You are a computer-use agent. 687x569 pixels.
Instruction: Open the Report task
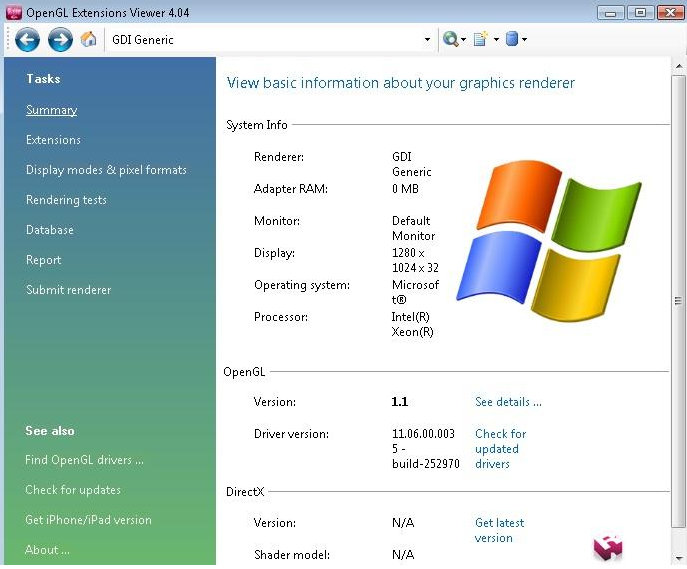pyautogui.click(x=43, y=260)
